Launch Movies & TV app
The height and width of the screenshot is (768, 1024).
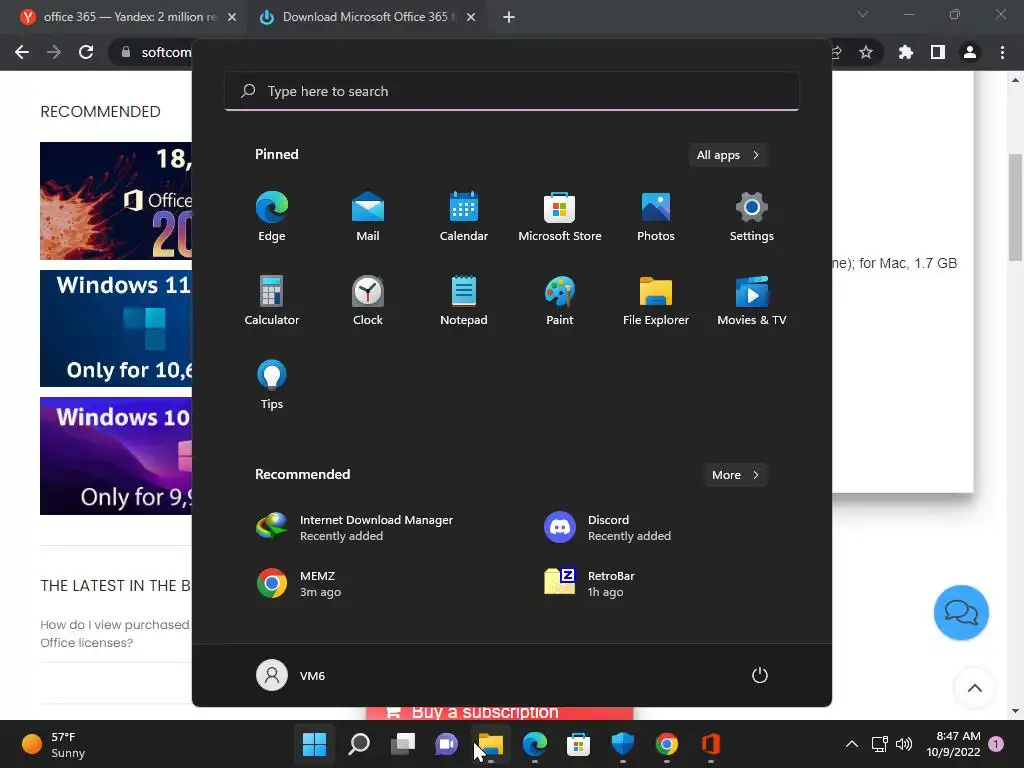tap(752, 300)
